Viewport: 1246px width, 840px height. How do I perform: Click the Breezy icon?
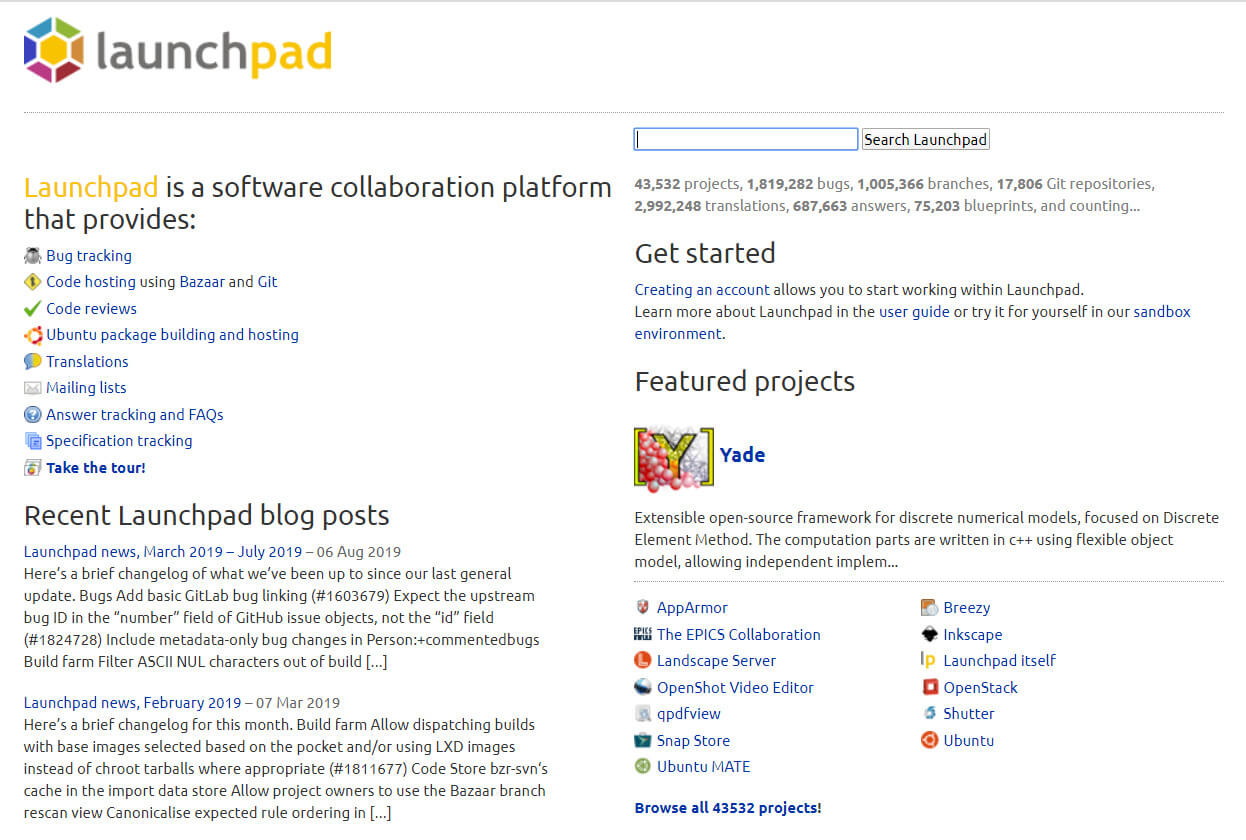coord(929,608)
